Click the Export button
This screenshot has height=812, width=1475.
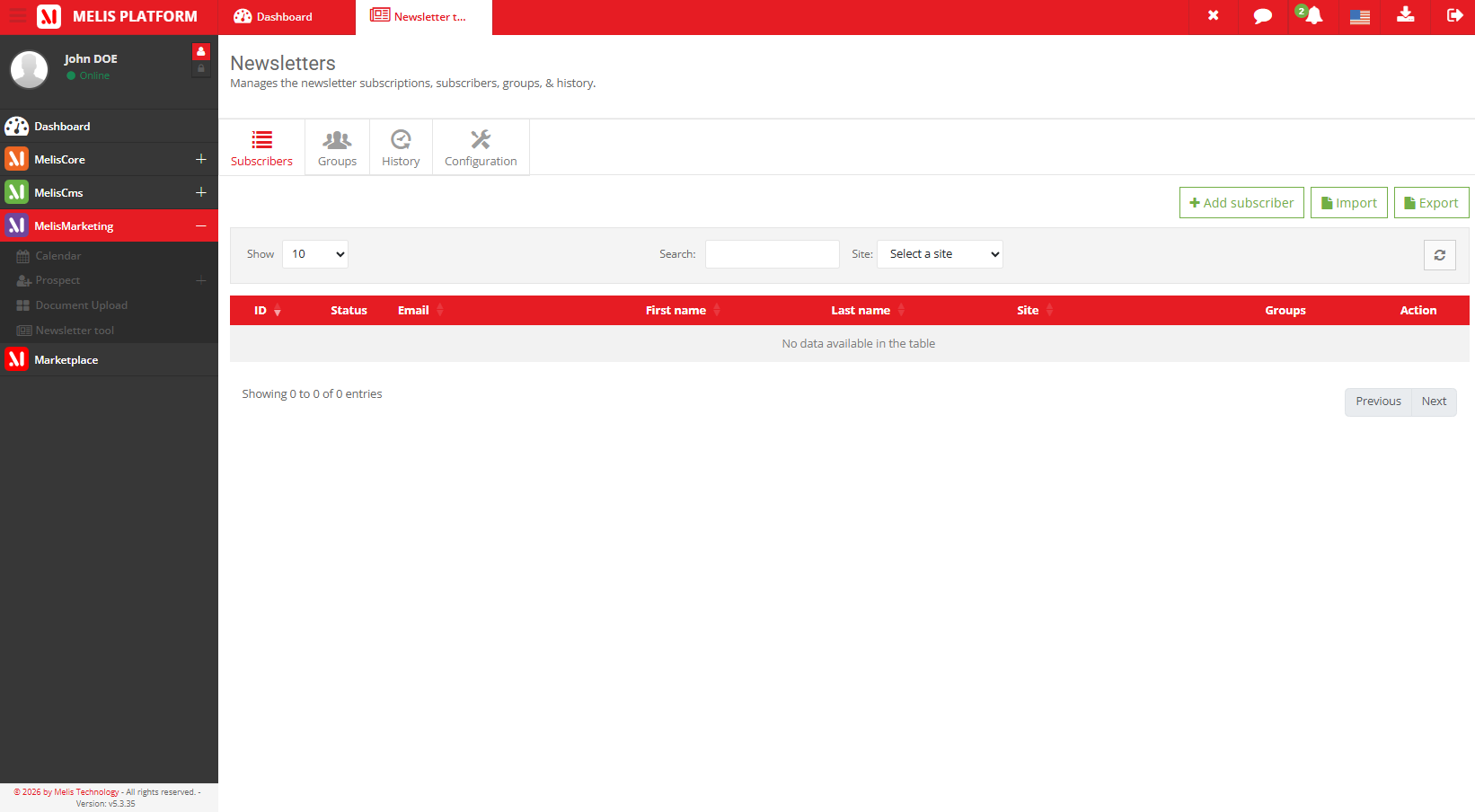(1432, 203)
